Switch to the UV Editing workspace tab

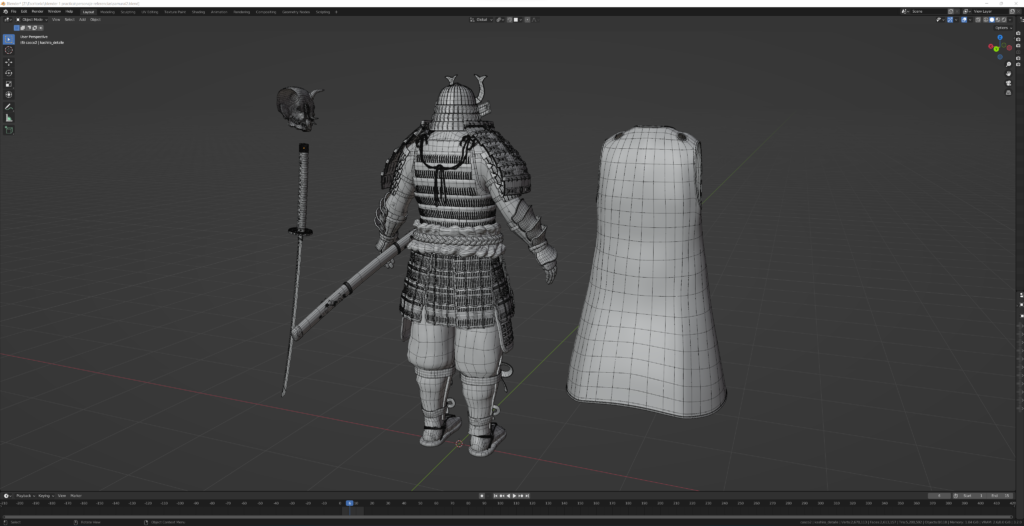click(x=150, y=12)
